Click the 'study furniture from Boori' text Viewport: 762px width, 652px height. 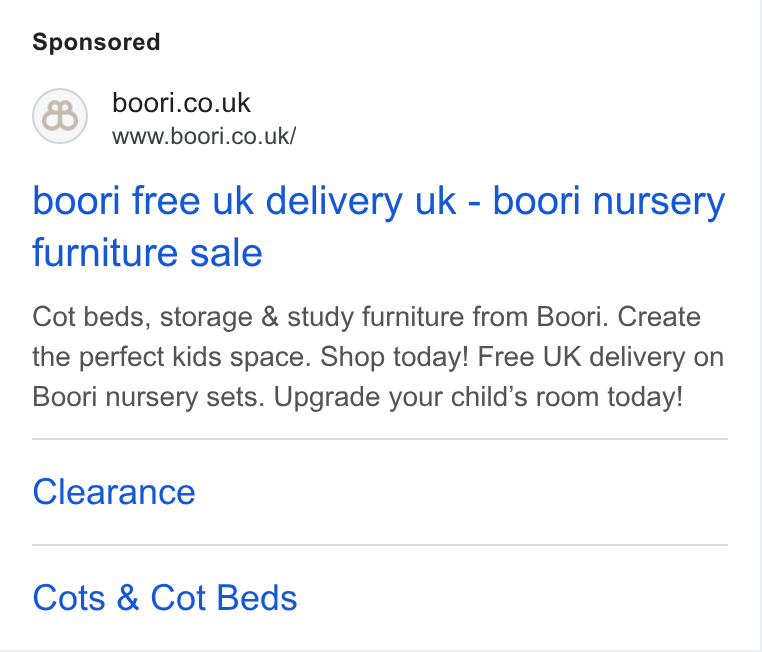[447, 317]
